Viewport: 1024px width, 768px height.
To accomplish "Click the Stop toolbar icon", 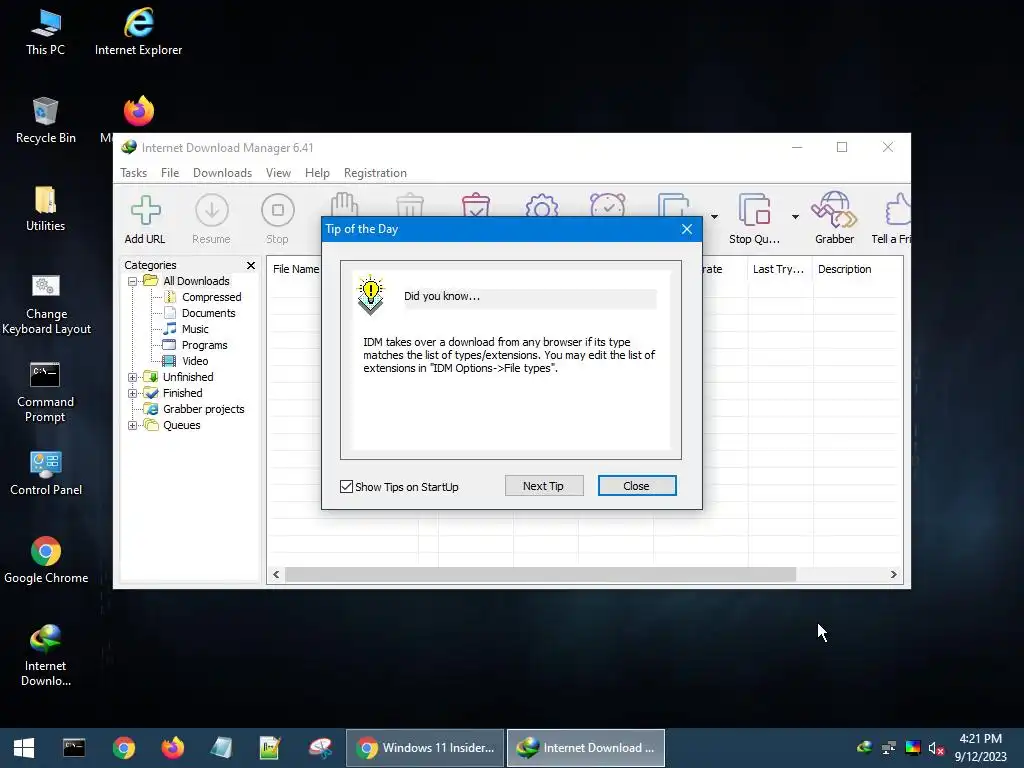I will coord(278,219).
